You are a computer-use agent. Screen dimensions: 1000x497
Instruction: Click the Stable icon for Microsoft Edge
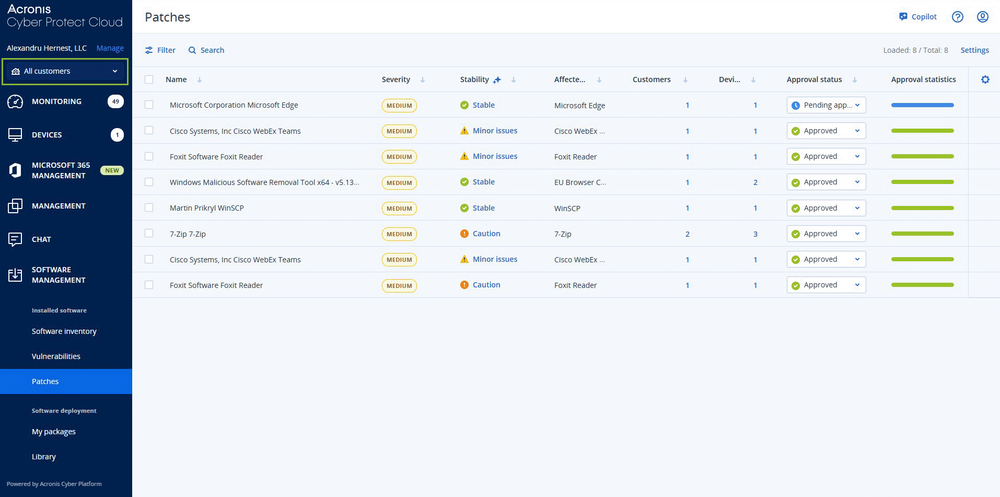coord(464,105)
